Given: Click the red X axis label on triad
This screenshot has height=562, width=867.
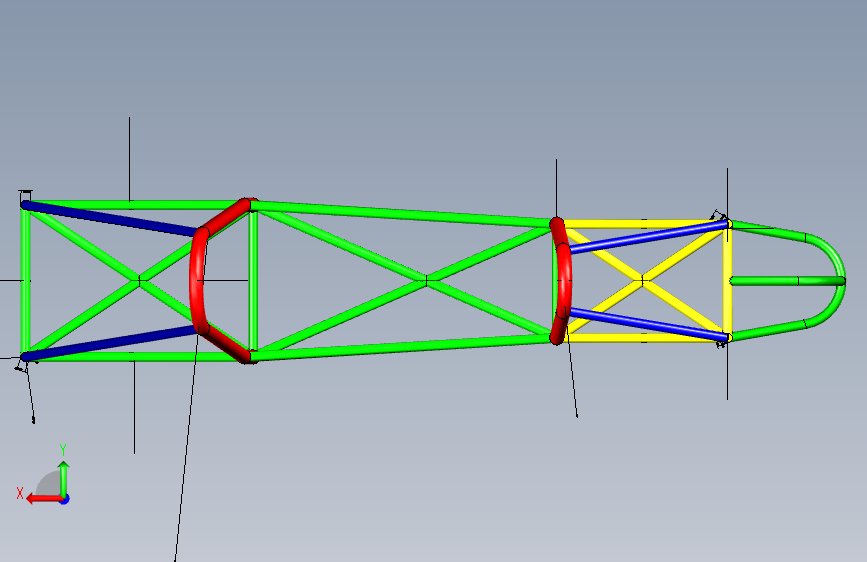Looking at the screenshot, I should [20, 493].
